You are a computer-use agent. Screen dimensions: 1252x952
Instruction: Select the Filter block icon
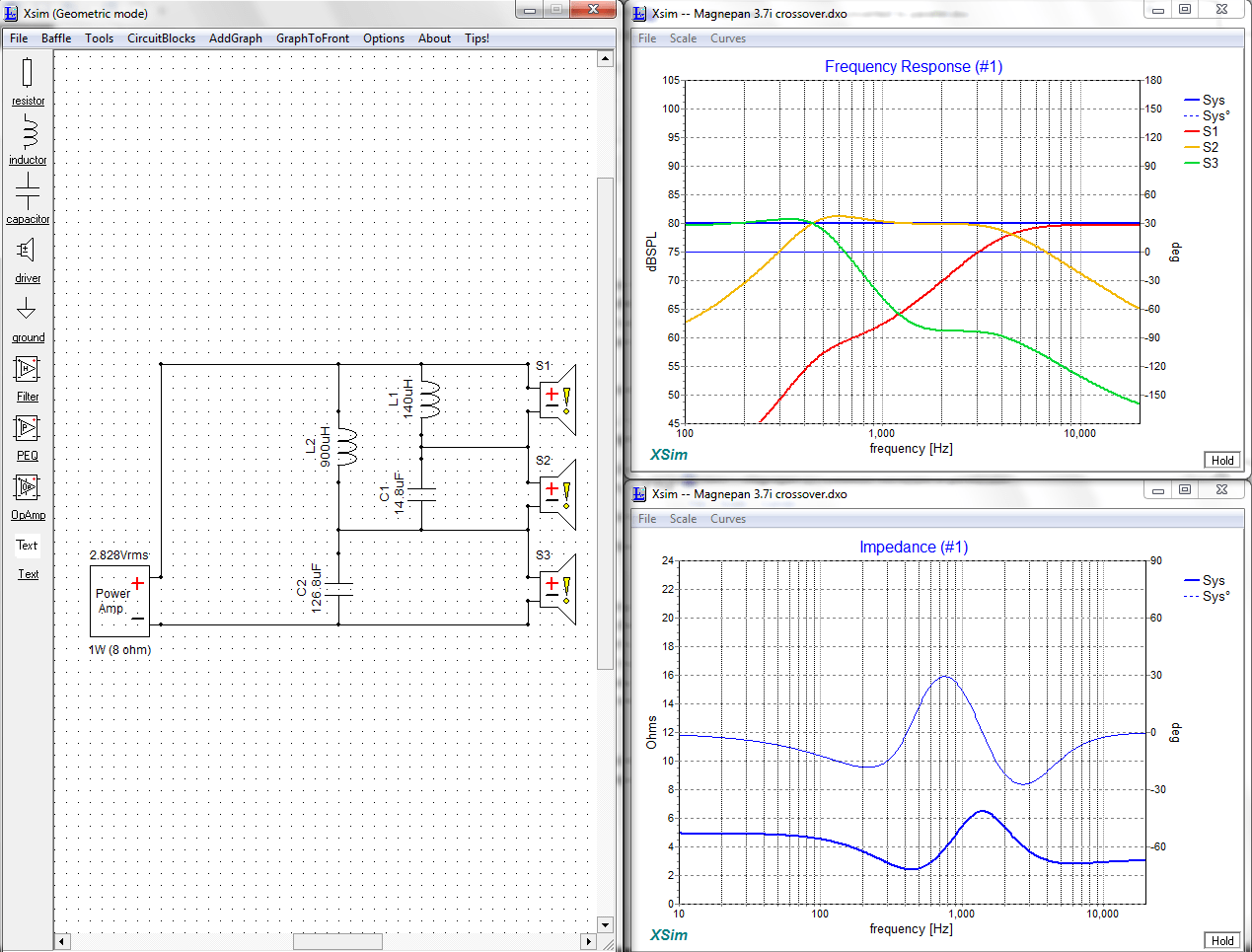pos(27,369)
